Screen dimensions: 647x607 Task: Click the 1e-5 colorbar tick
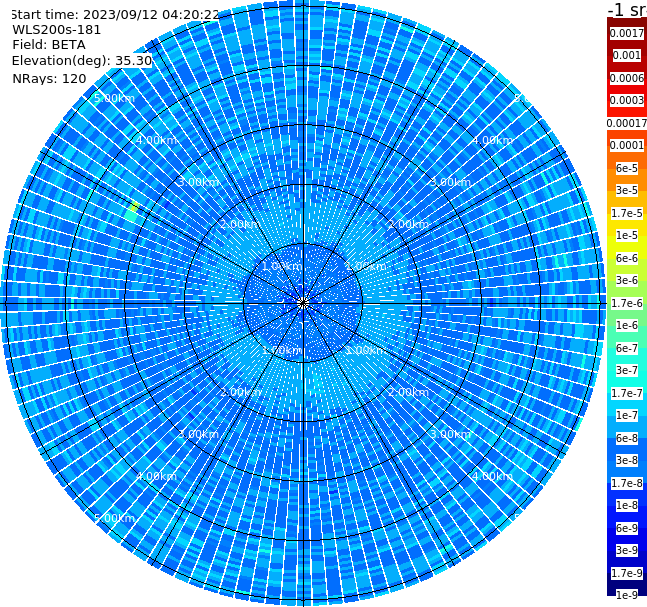627,235
